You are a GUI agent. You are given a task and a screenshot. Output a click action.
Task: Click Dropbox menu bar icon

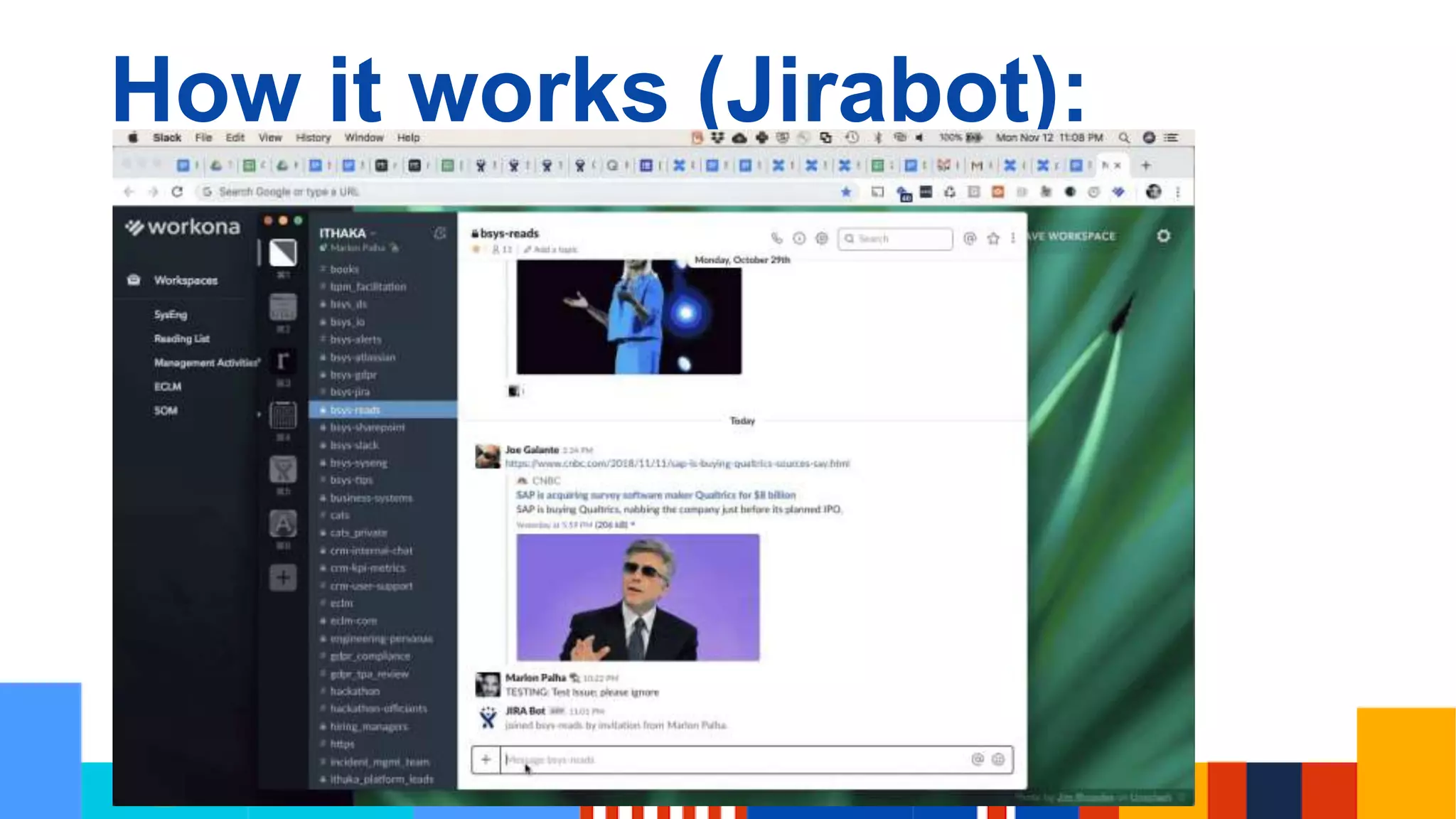717,137
